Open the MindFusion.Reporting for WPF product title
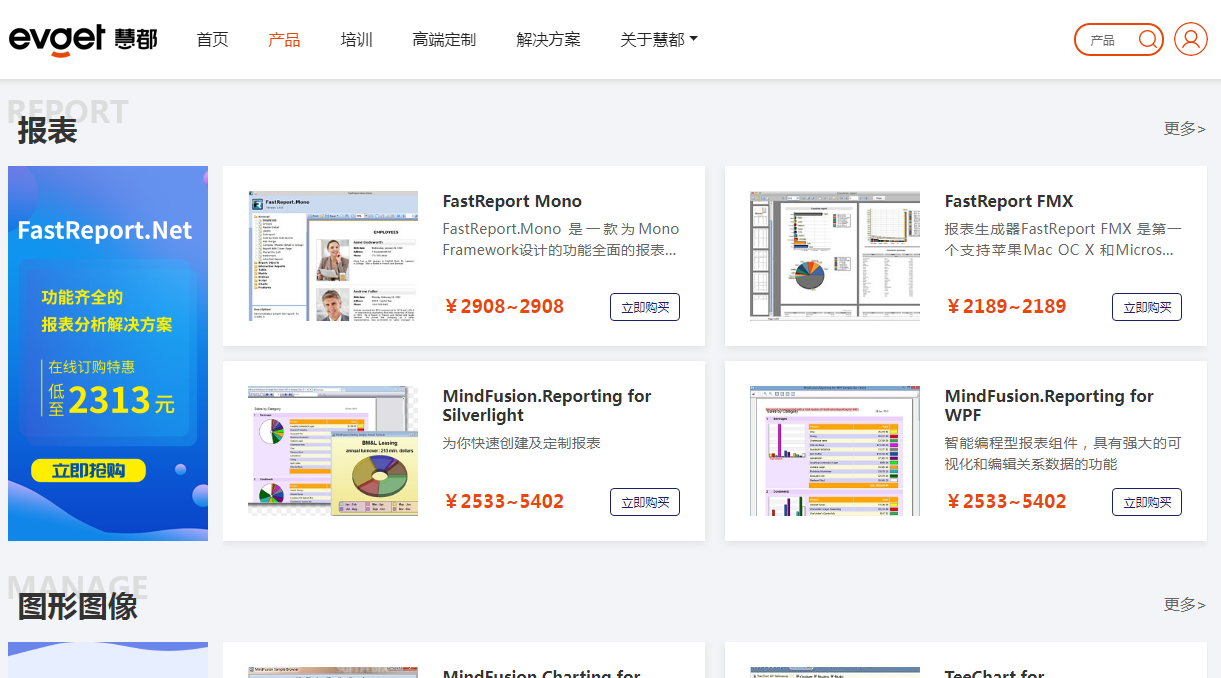 pos(1048,405)
